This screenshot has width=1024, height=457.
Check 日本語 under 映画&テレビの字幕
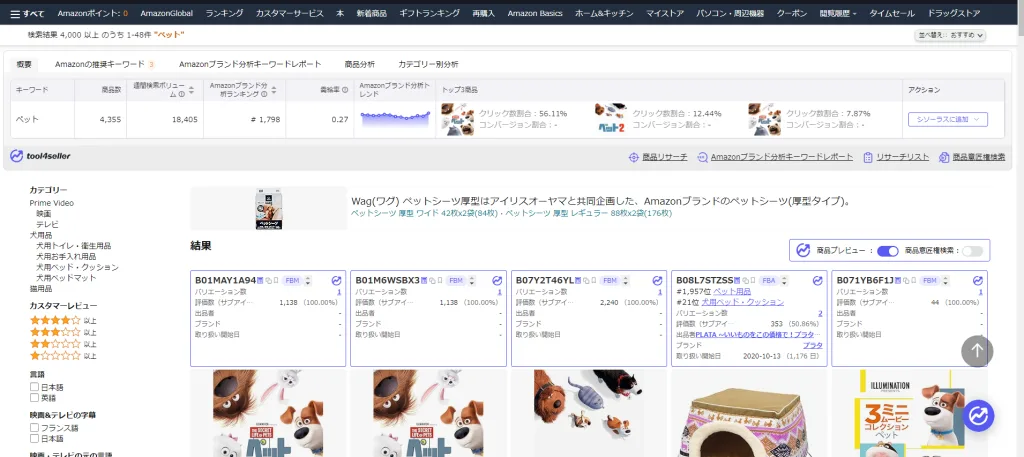(34, 438)
